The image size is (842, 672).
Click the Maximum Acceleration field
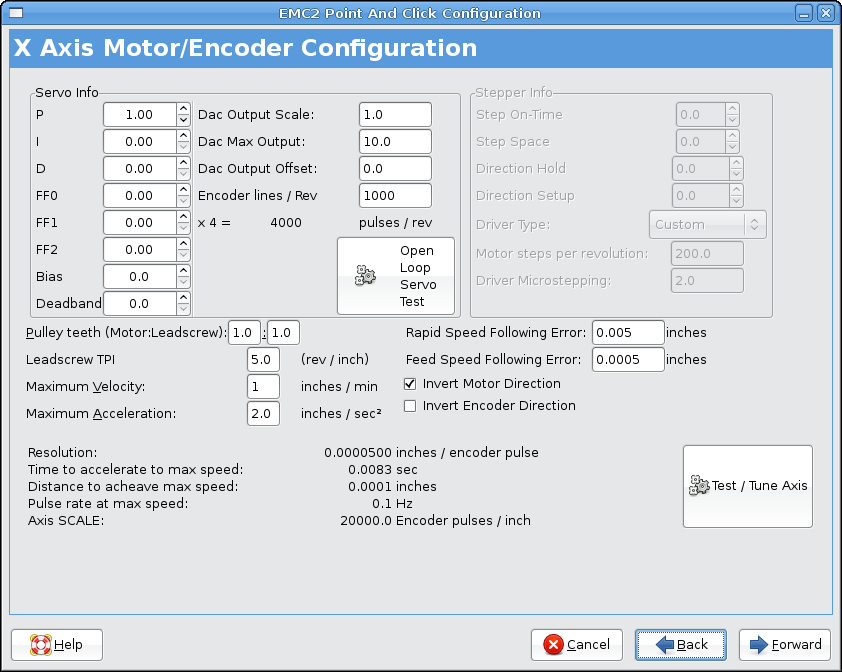263,414
